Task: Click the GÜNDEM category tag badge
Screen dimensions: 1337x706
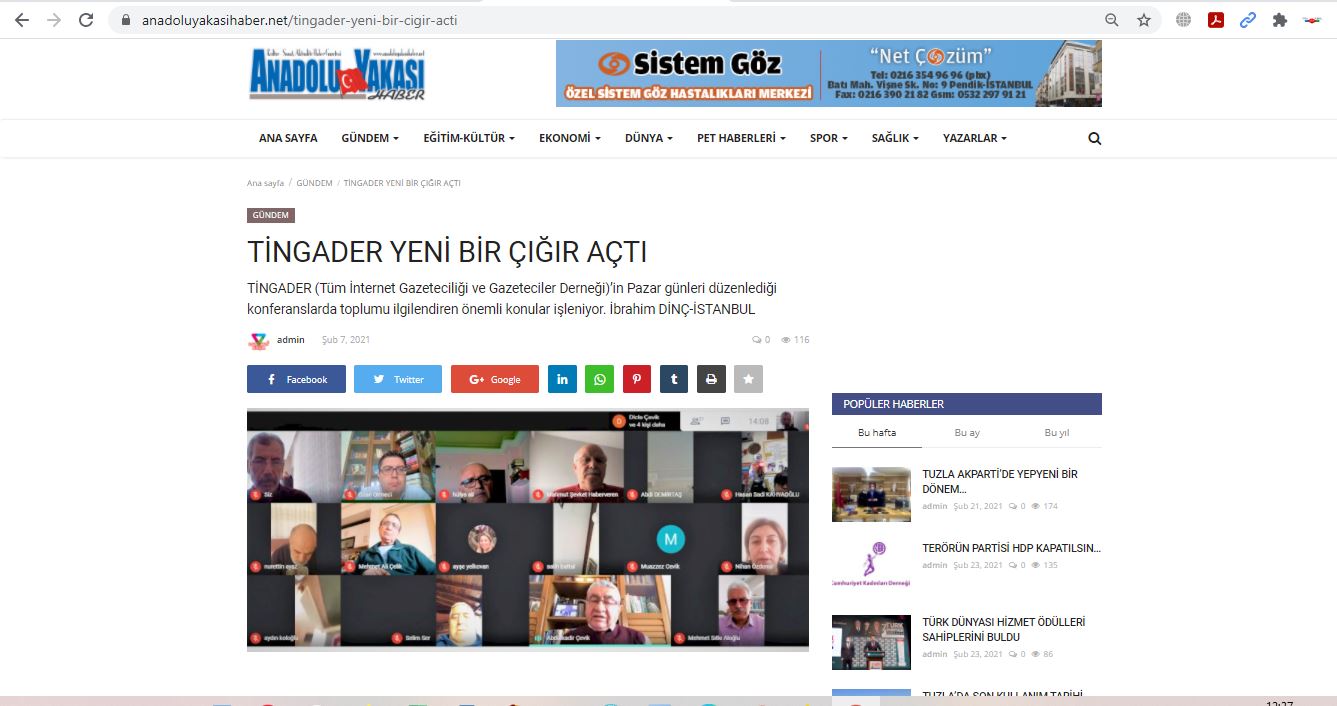Action: [271, 215]
